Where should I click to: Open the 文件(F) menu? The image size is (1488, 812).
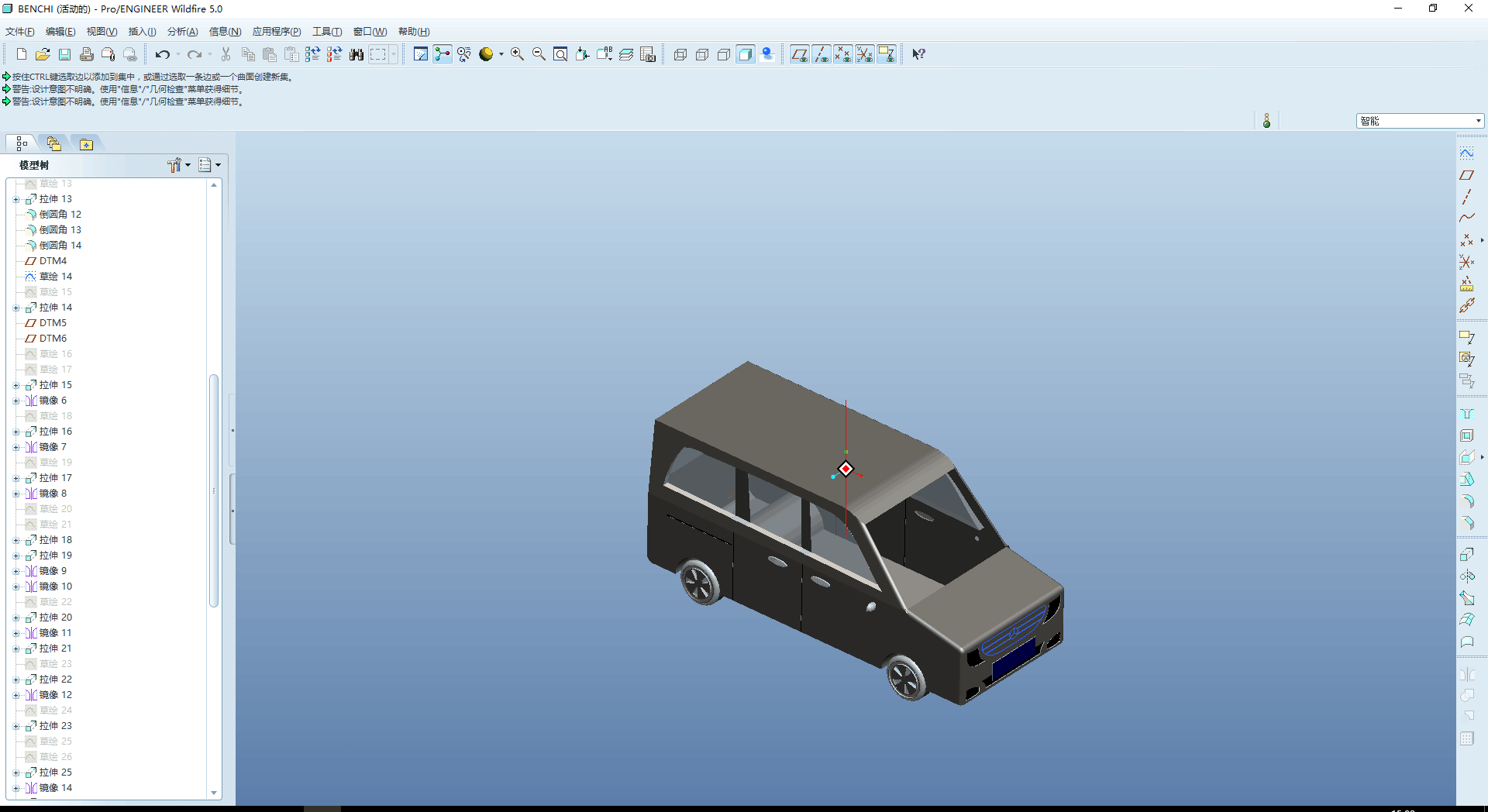(19, 32)
